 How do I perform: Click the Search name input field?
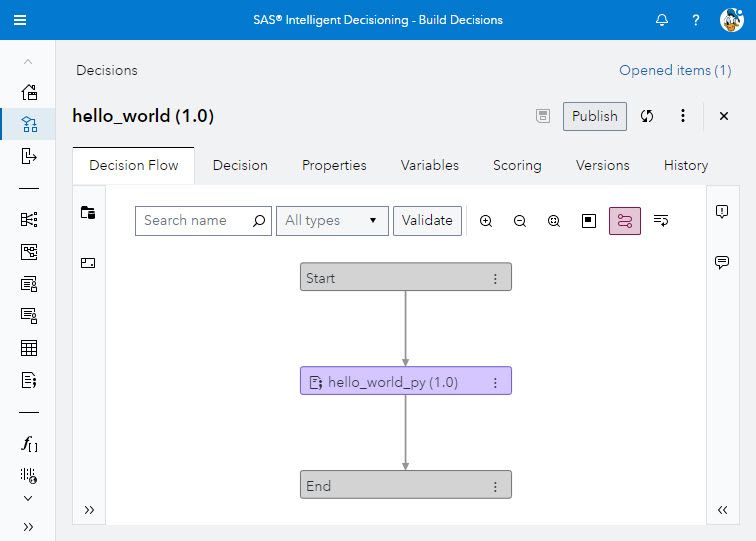tap(195, 221)
